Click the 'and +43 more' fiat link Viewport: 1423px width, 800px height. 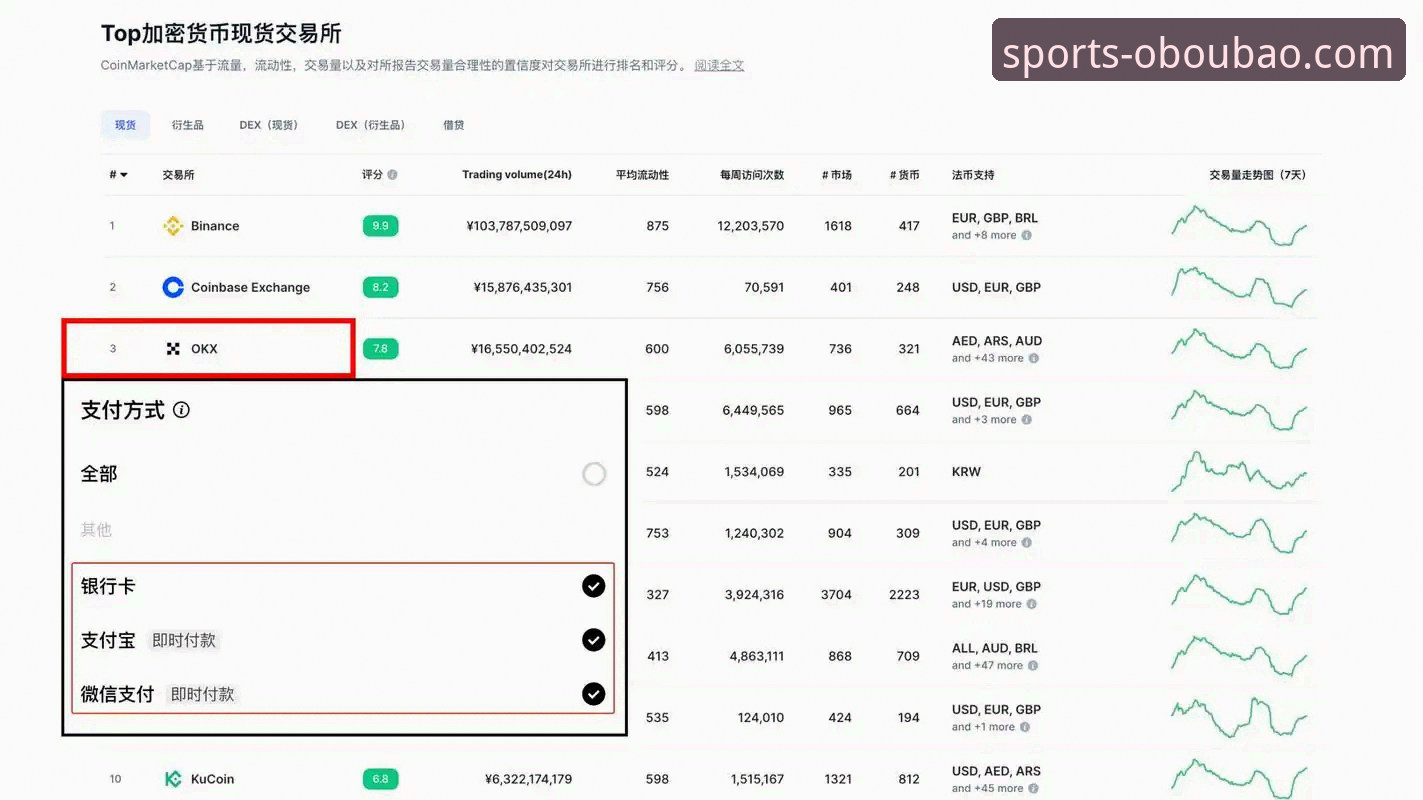[x=988, y=358]
